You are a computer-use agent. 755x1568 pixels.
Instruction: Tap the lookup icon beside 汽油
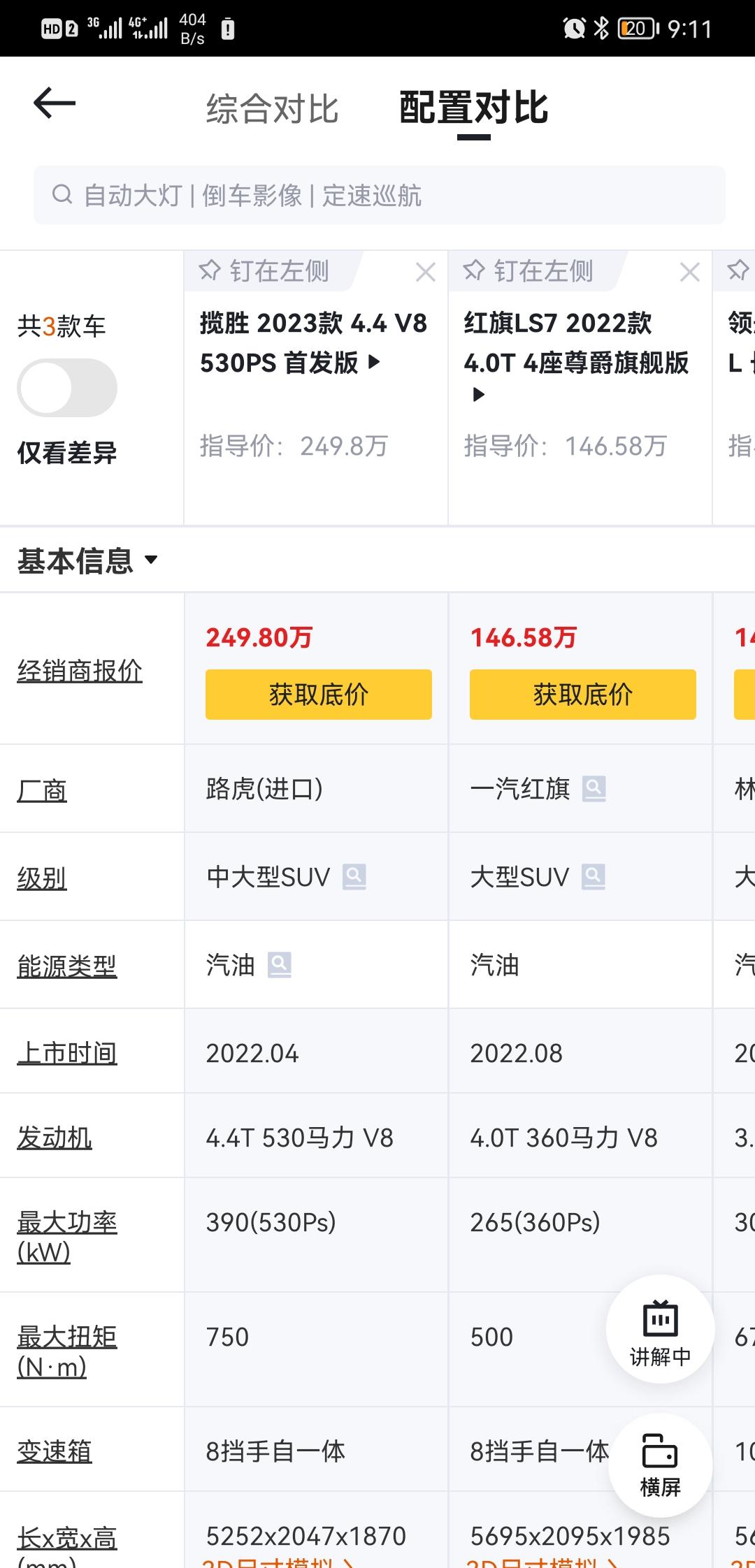(280, 965)
